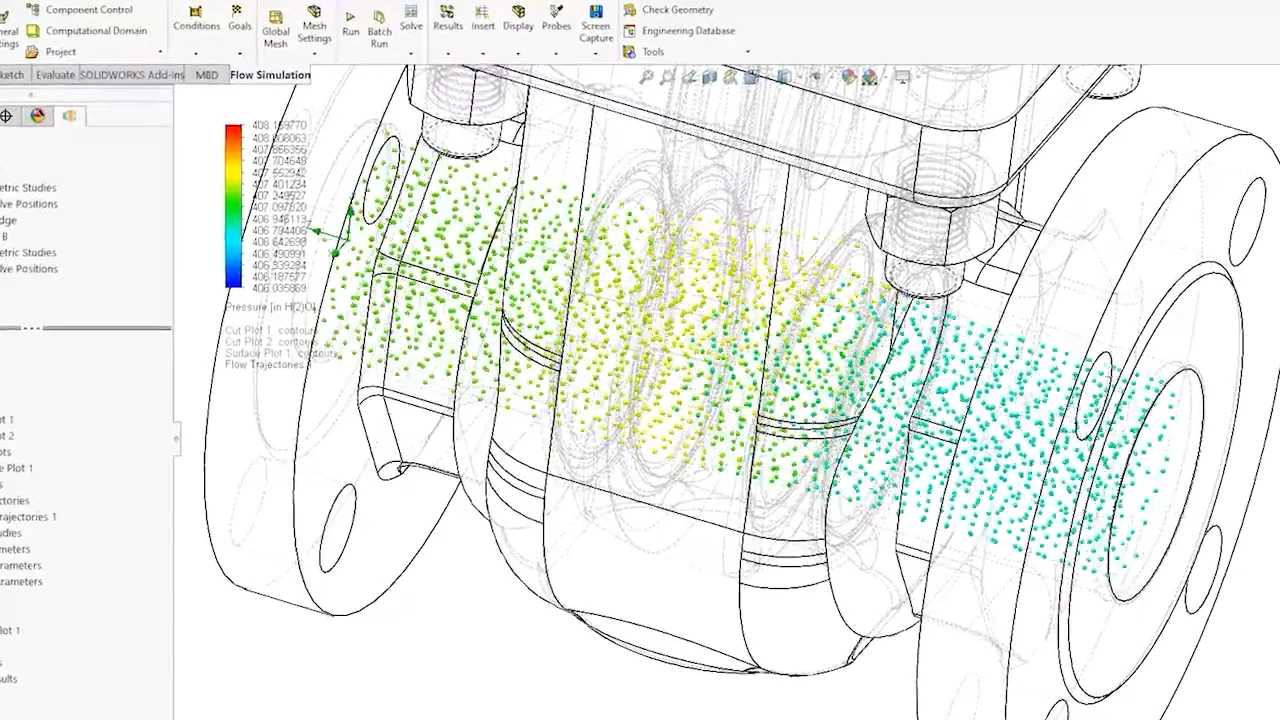
Task: Expand the Tools dropdown arrow
Action: click(x=747, y=52)
